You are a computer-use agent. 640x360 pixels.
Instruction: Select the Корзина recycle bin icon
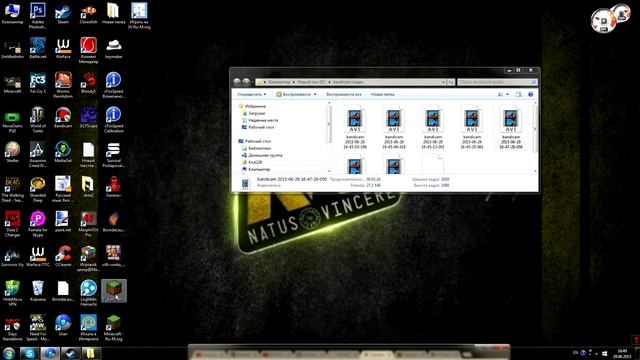(38, 291)
